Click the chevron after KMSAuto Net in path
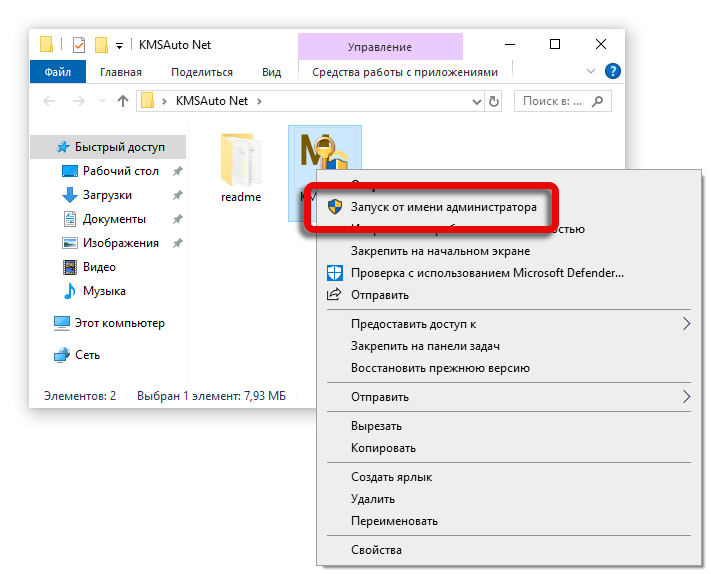Image resolution: width=711 pixels, height=574 pixels. [x=259, y=101]
